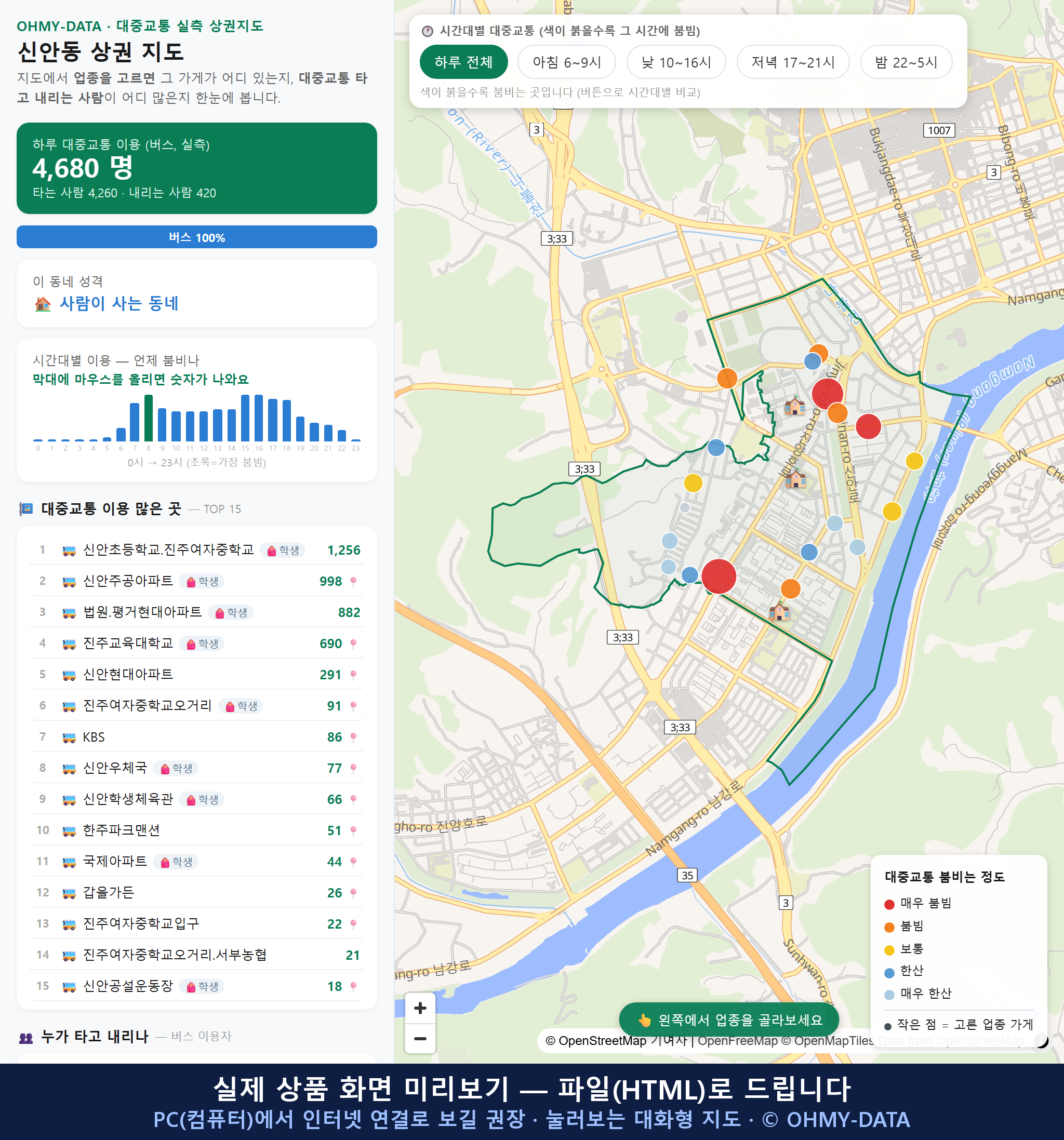
Task: Click the house icon next to 사람이 사는 동네
Action: click(43, 304)
